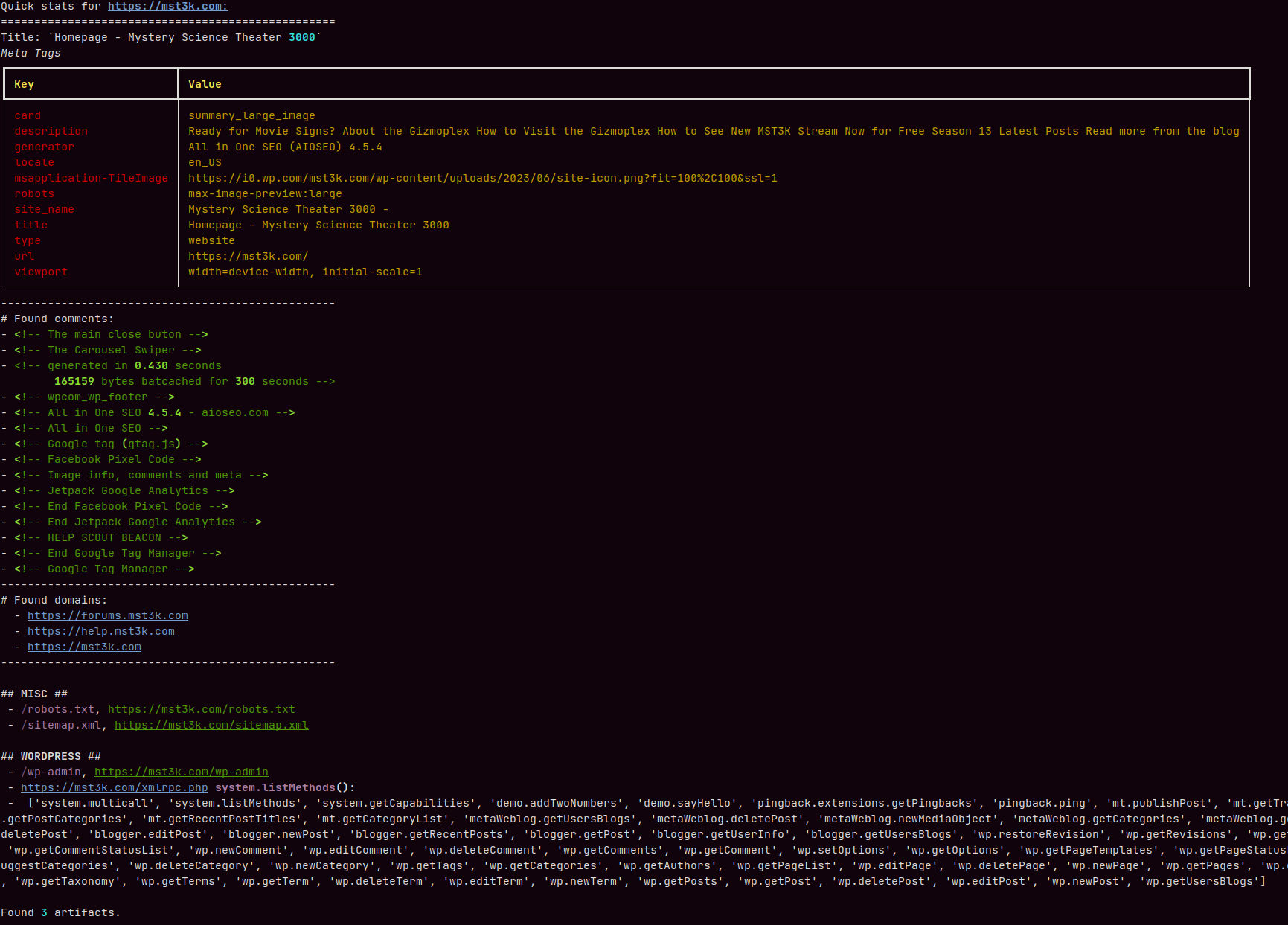This screenshot has width=1288, height=925.
Task: Click the 'The Carousel Swiper' comment
Action: pyautogui.click(x=108, y=350)
